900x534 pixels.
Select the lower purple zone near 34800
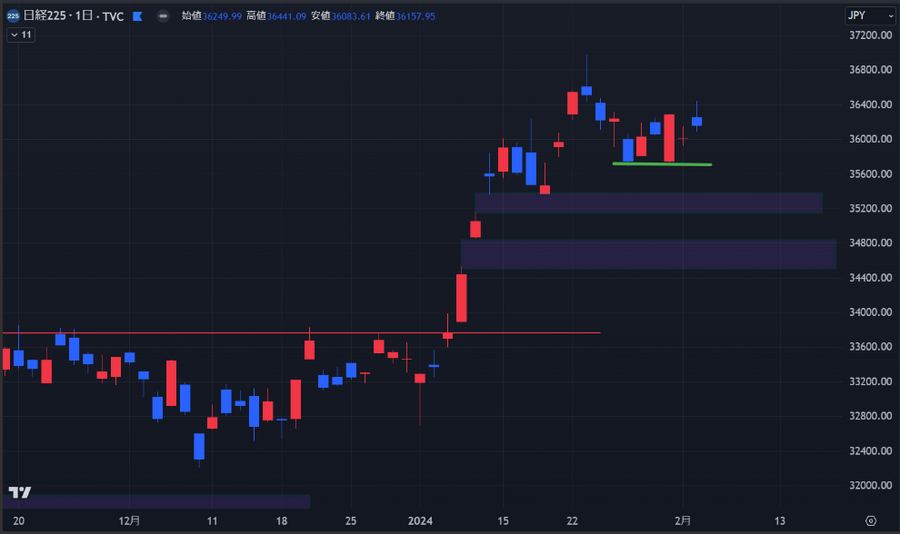pos(648,254)
